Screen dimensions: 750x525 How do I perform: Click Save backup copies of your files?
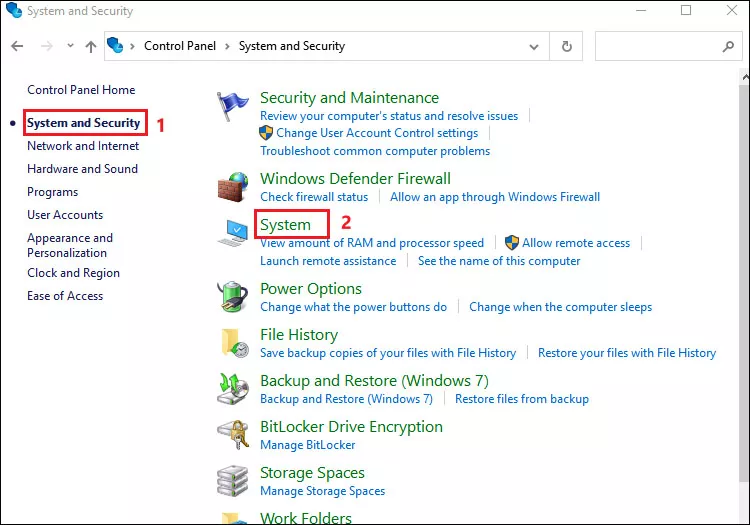click(388, 353)
